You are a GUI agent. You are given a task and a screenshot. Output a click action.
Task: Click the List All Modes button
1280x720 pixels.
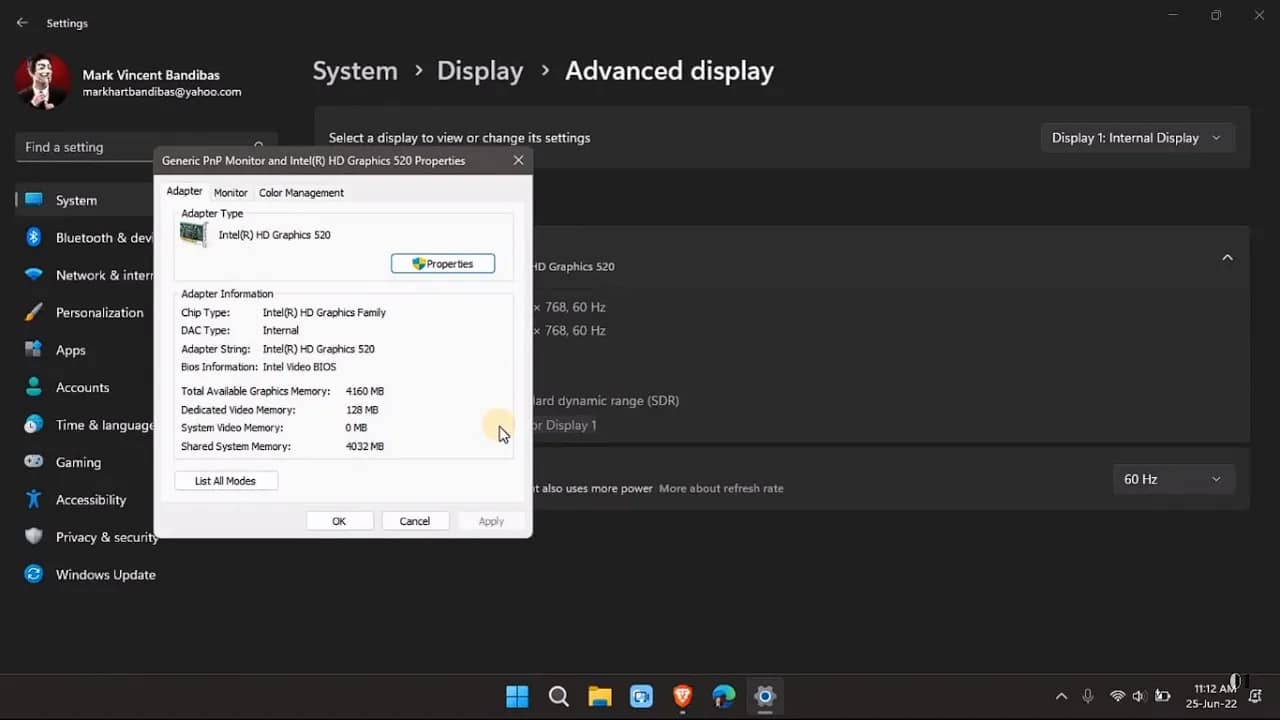tap(225, 480)
